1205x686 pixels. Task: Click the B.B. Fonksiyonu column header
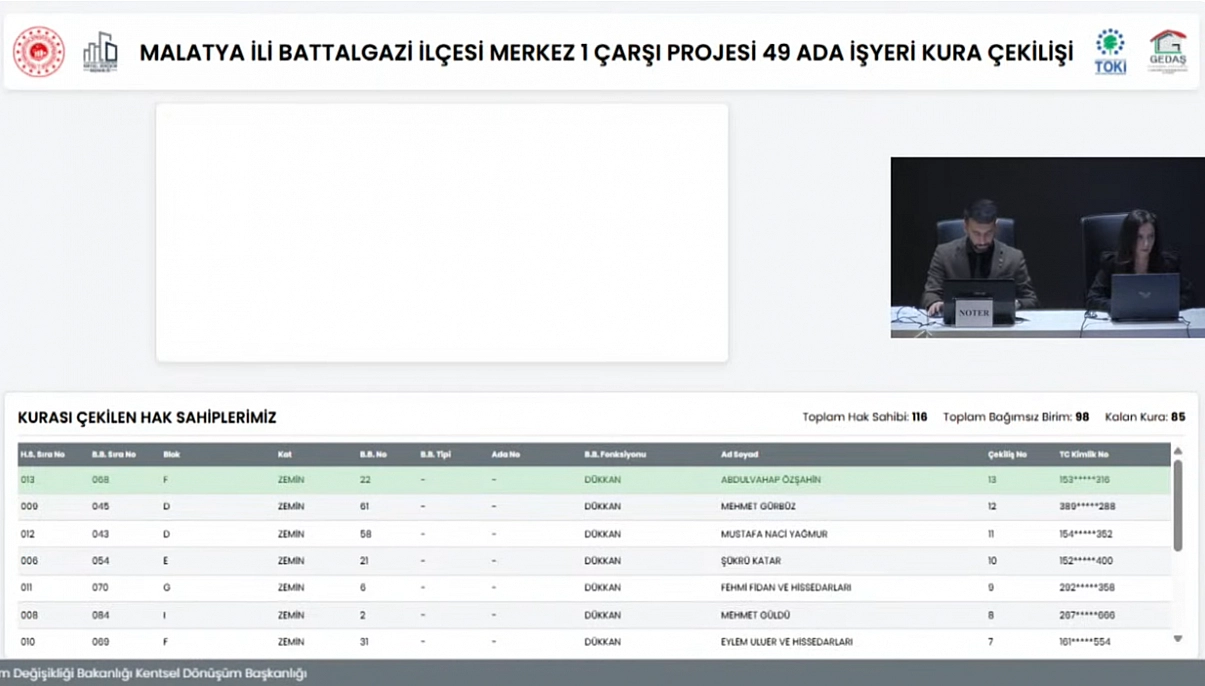click(615, 455)
